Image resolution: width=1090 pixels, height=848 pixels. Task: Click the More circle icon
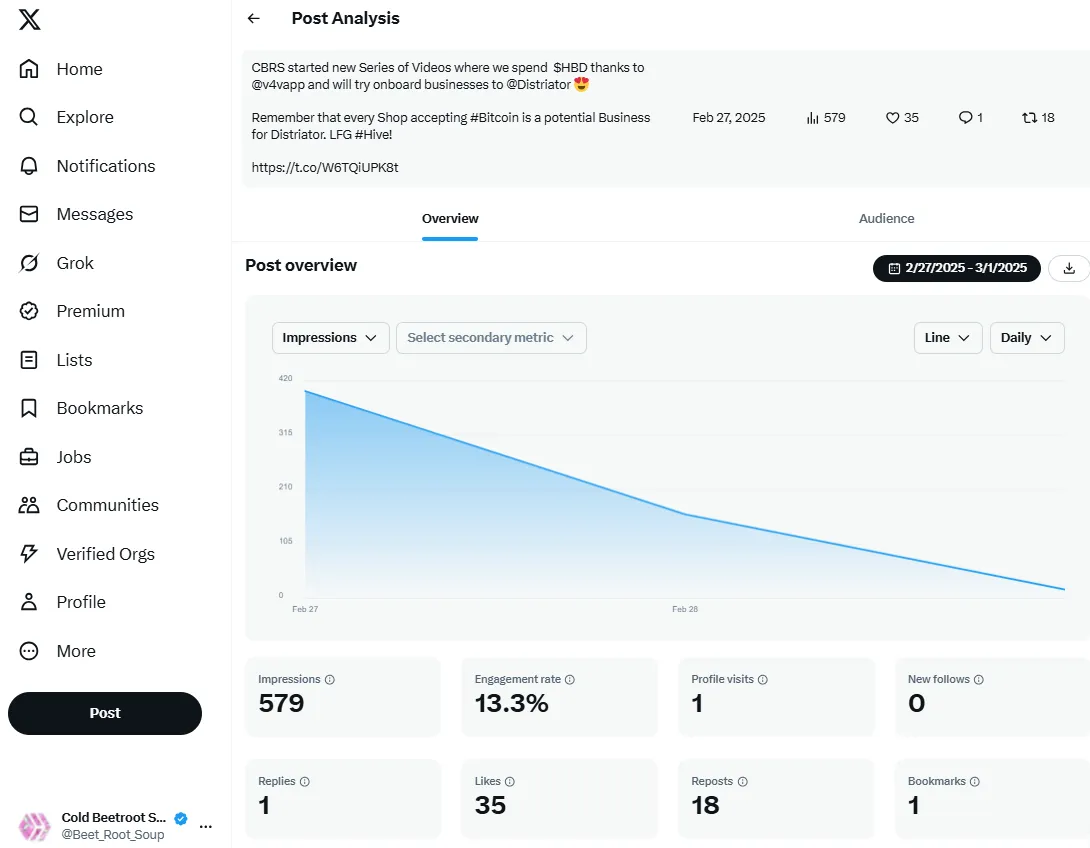(x=29, y=651)
